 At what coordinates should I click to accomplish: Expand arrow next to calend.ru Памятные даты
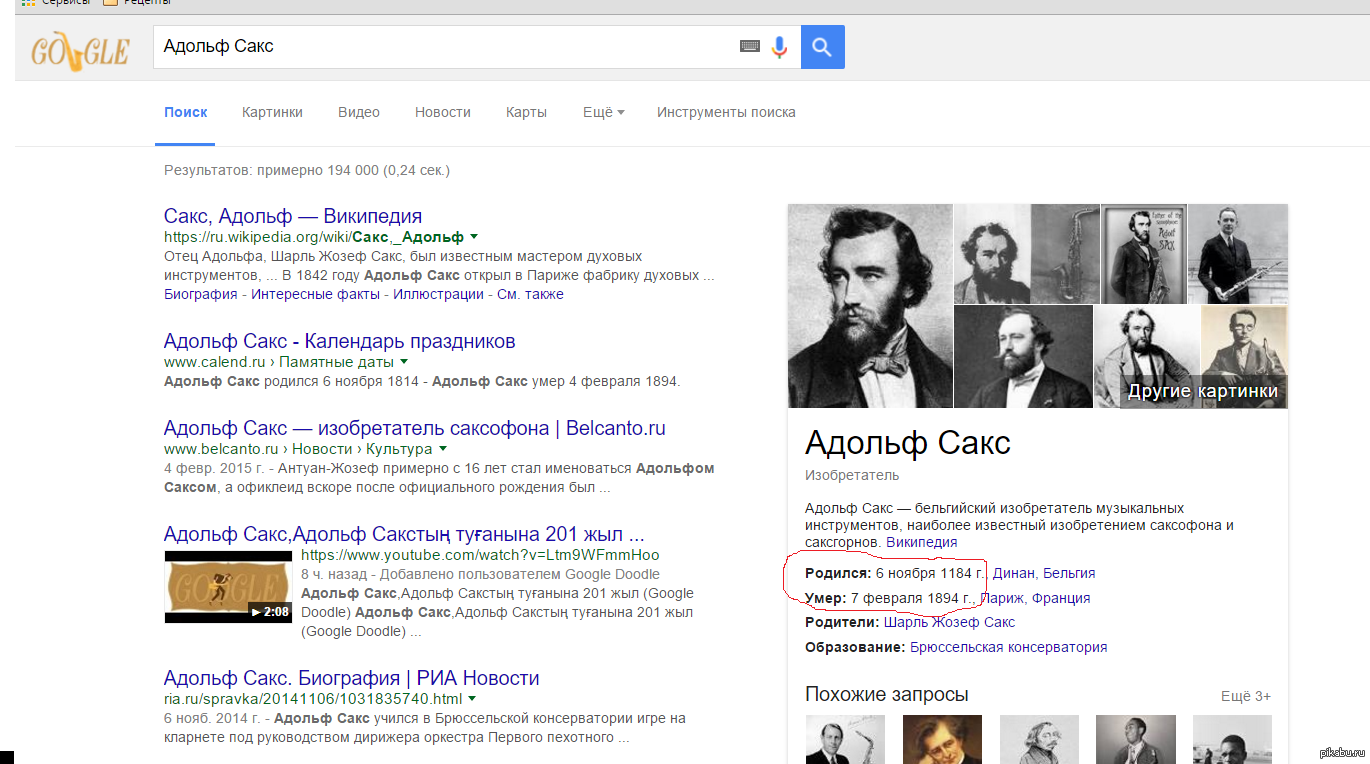pyautogui.click(x=404, y=362)
